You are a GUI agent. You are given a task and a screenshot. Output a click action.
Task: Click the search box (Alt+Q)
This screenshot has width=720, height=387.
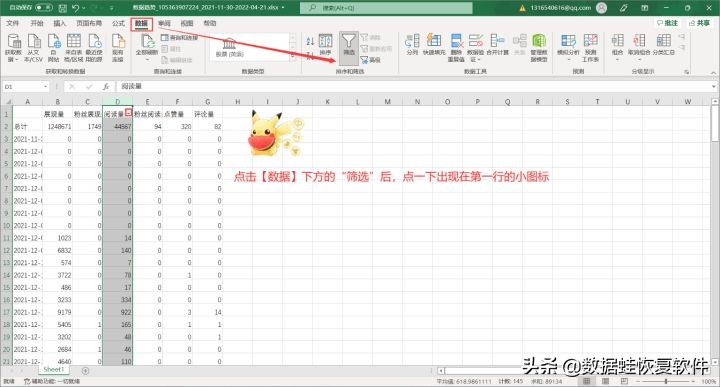(x=386, y=8)
